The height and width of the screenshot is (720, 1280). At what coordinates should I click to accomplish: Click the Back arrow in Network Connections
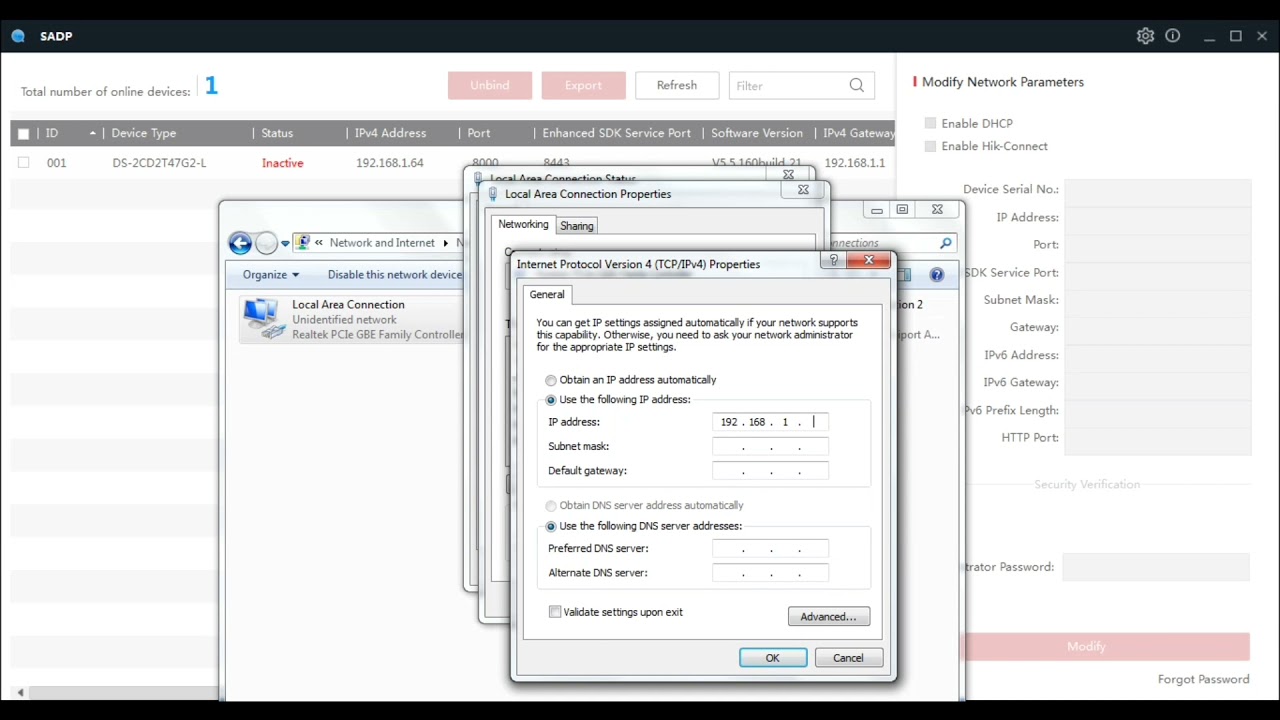pyautogui.click(x=240, y=243)
